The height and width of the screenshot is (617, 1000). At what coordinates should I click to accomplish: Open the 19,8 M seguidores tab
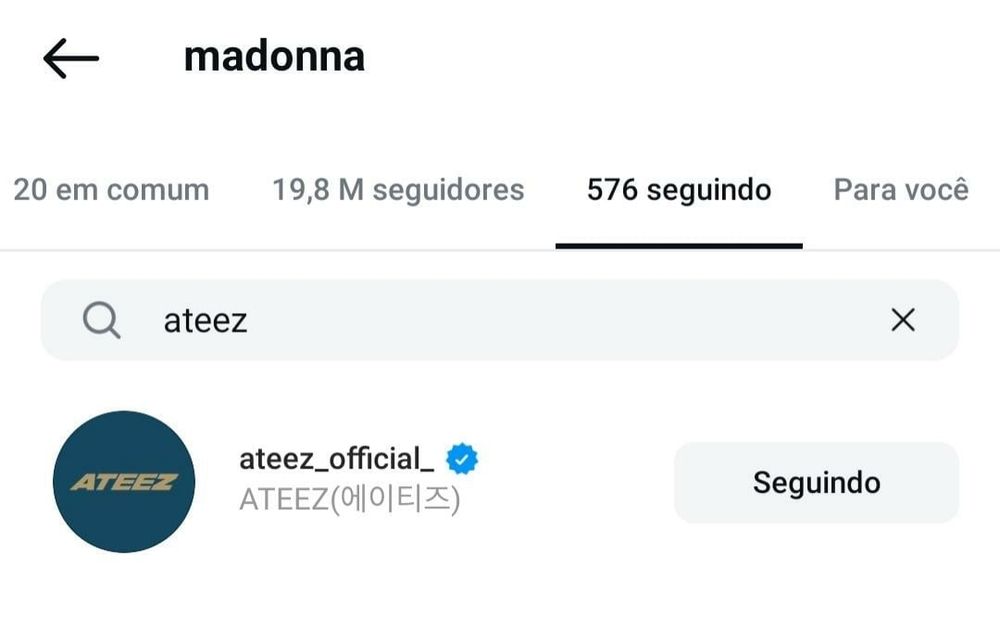click(398, 190)
